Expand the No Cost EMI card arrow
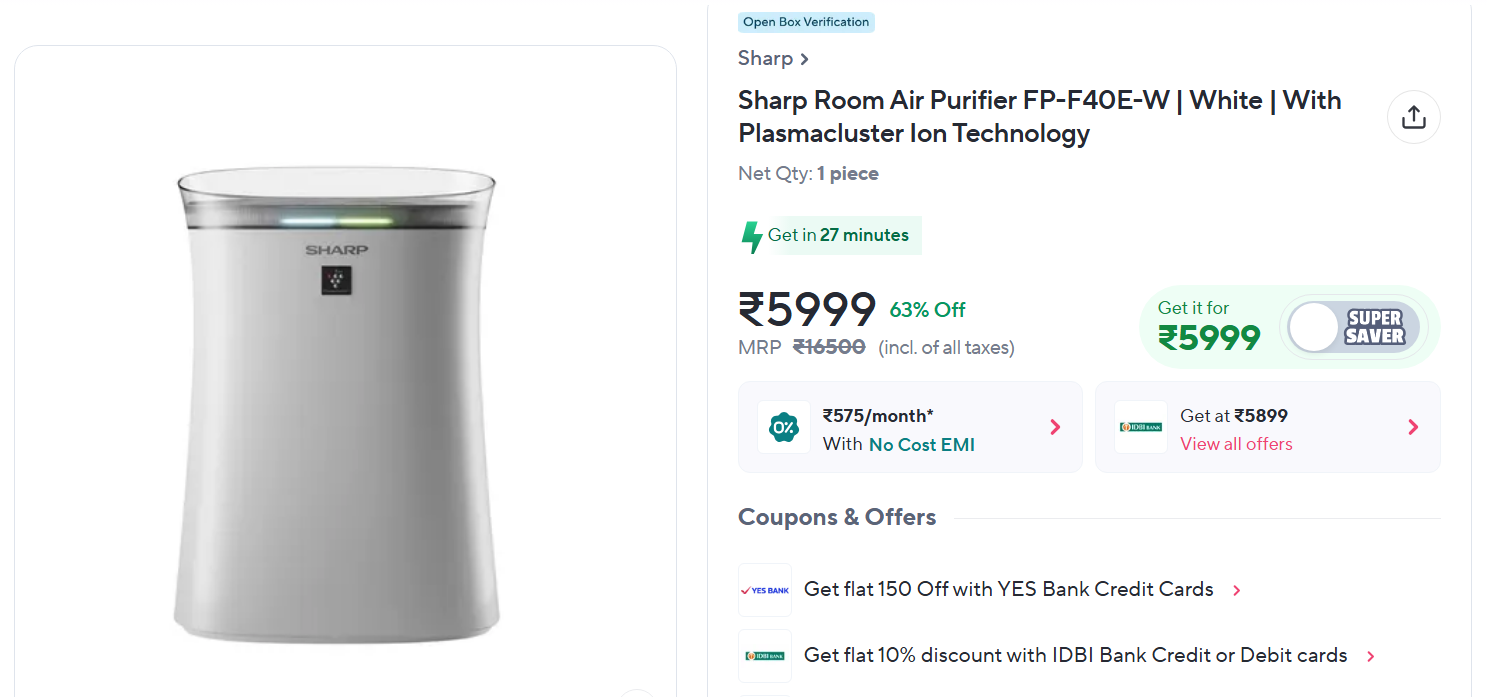The width and height of the screenshot is (1487, 697). 1055,428
